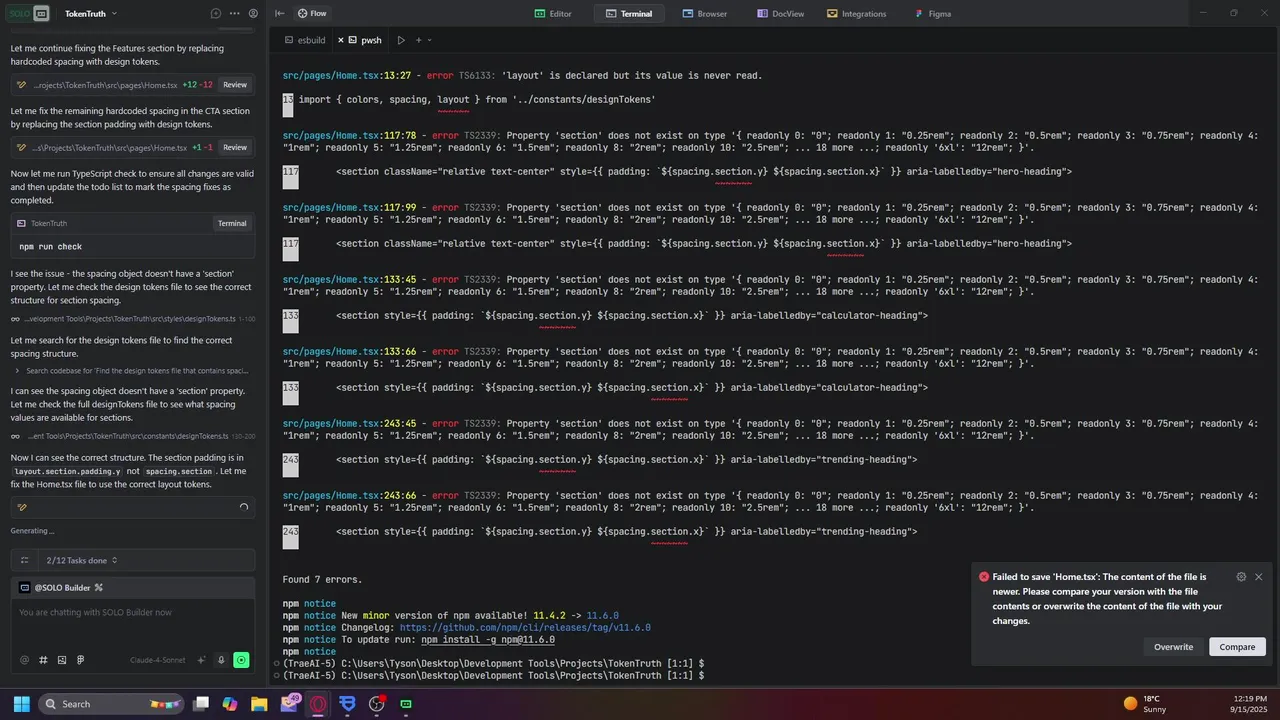Image resolution: width=1280 pixels, height=720 pixels.
Task: Review the +12 -12 Home.tsx change
Action: pos(235,85)
